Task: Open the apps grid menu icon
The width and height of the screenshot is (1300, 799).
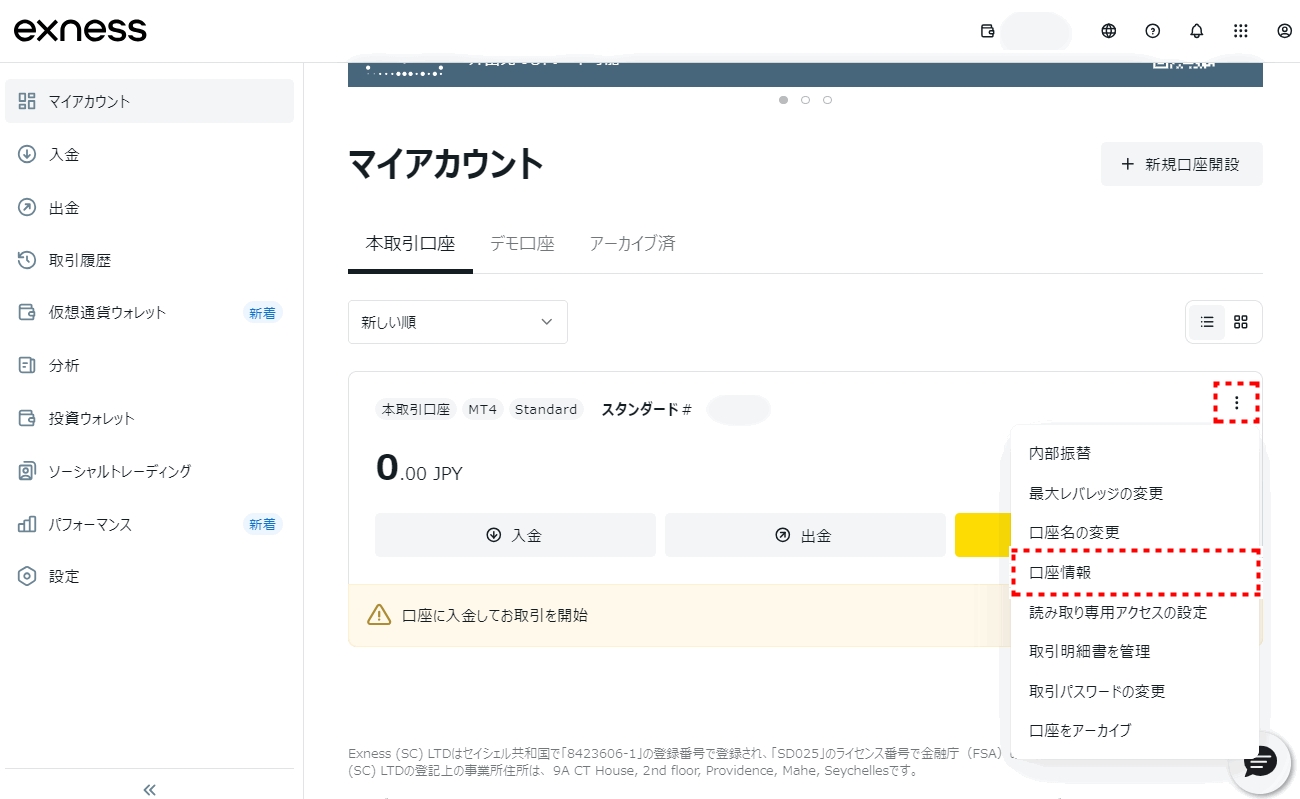Action: [1240, 31]
